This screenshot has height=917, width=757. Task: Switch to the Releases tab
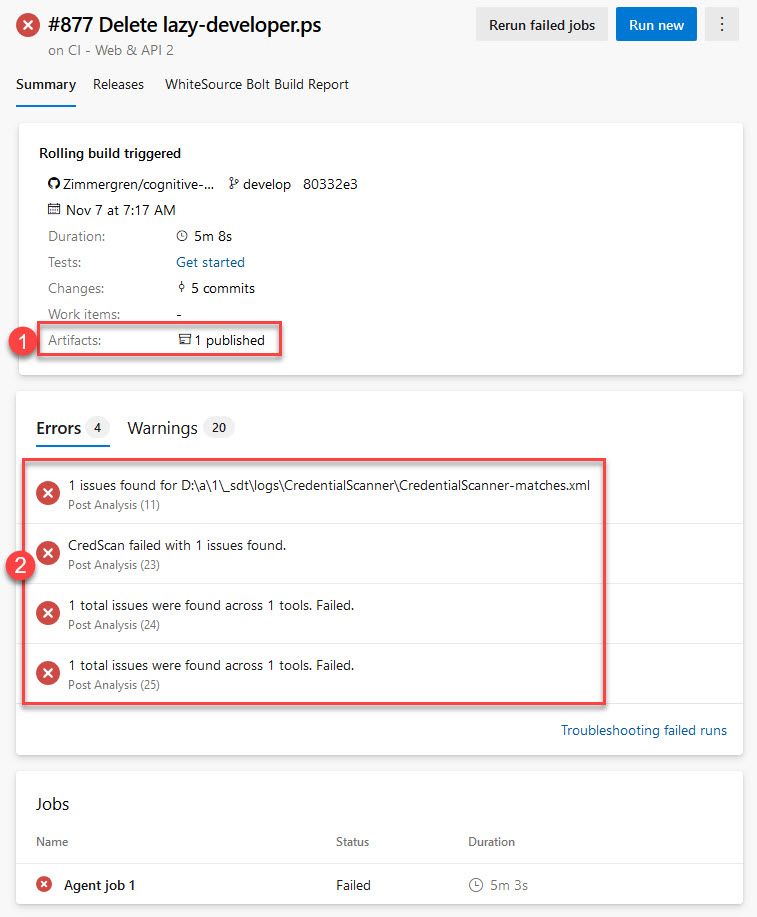(x=118, y=84)
